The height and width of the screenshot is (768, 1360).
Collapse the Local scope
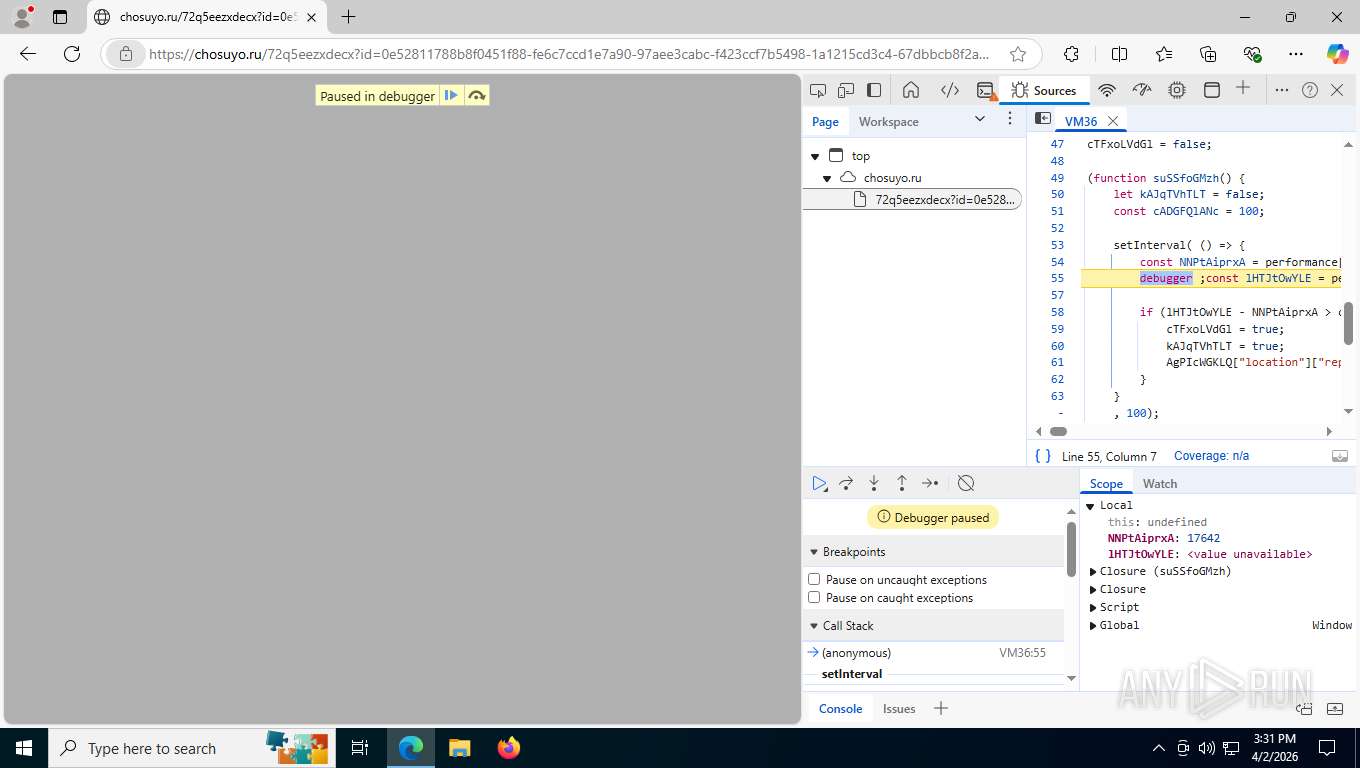pos(1091,506)
